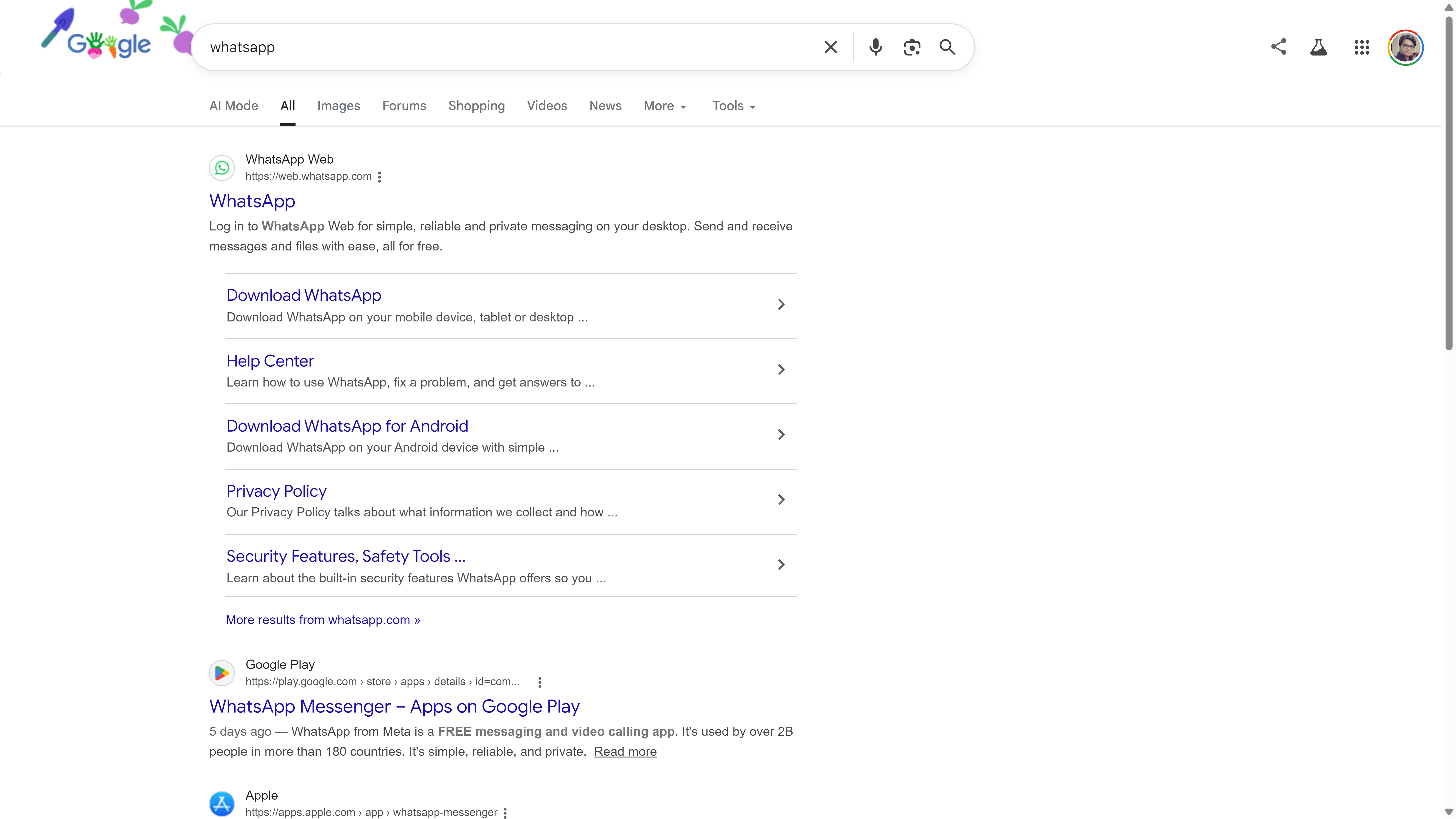
Task: Click the Apple site name
Action: (262, 795)
